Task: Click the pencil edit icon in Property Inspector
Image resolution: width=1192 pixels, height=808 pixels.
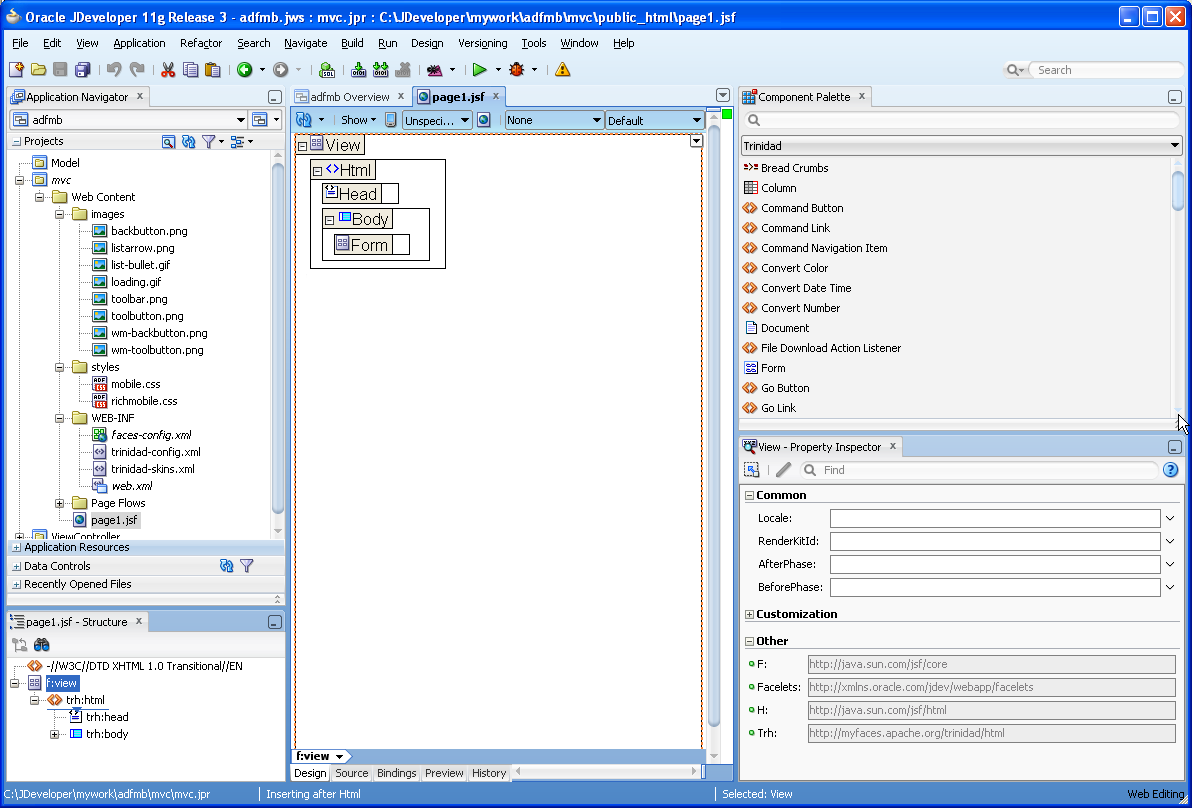Action: click(x=783, y=470)
